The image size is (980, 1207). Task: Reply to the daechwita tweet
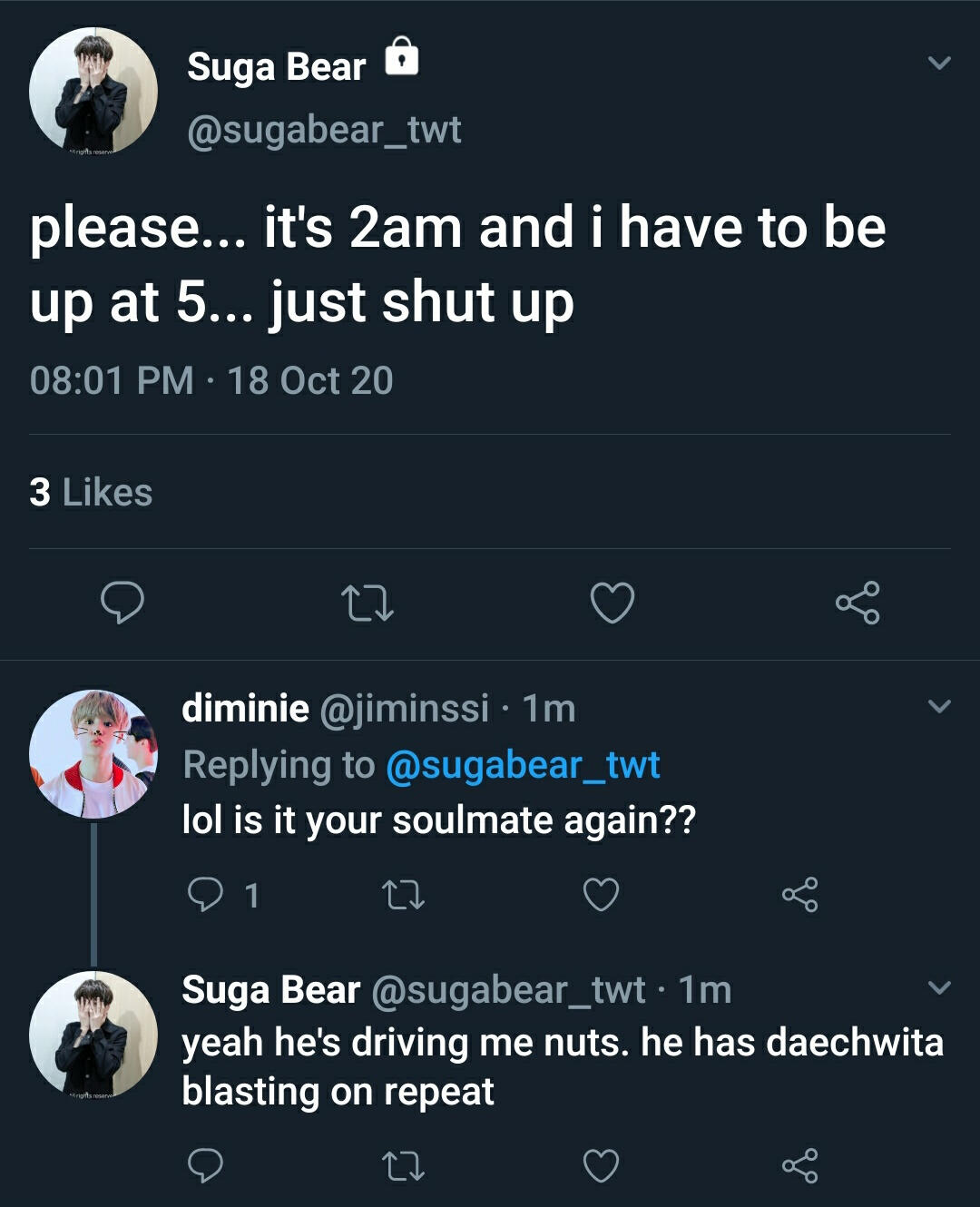pyautogui.click(x=205, y=1165)
